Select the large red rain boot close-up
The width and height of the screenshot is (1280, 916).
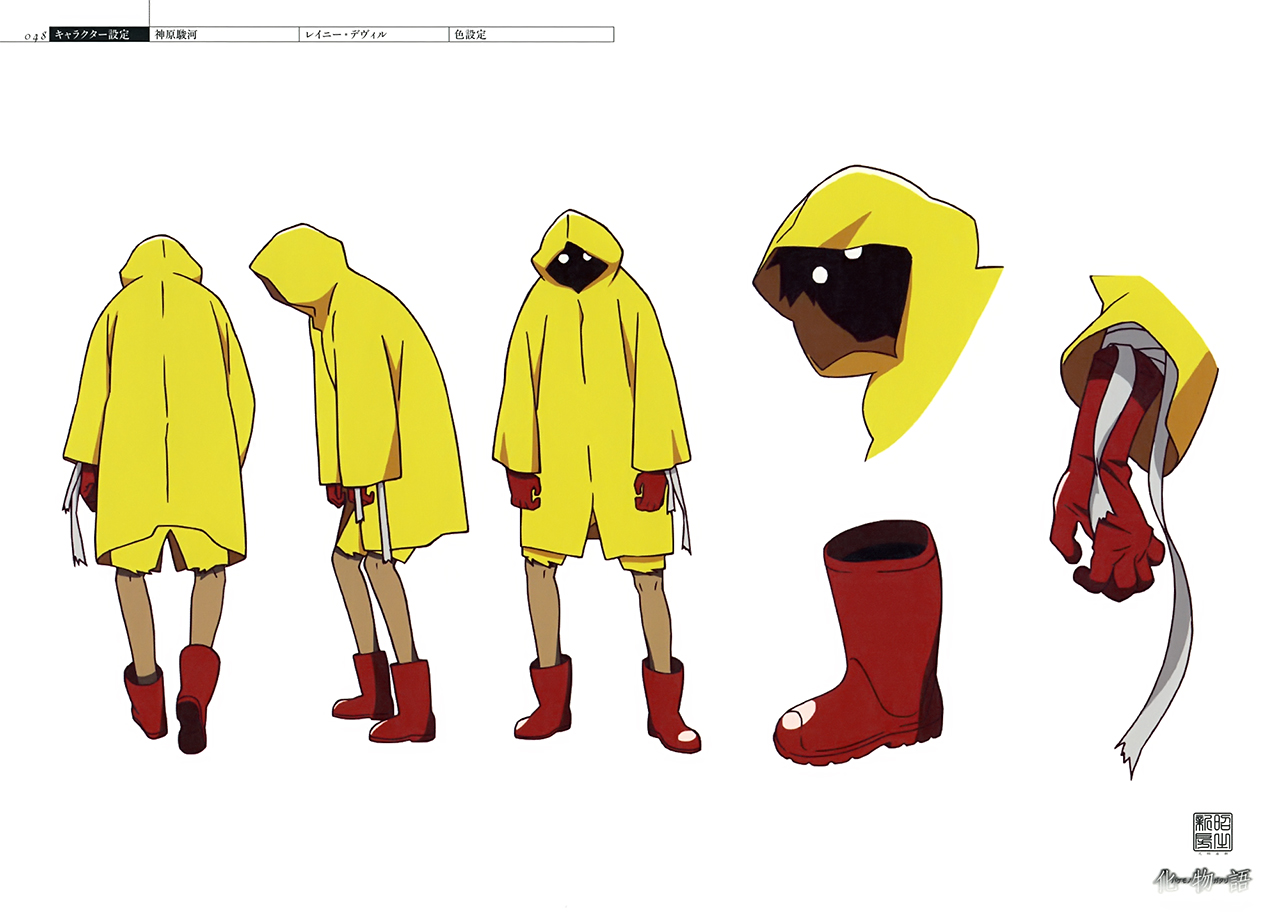click(x=859, y=643)
